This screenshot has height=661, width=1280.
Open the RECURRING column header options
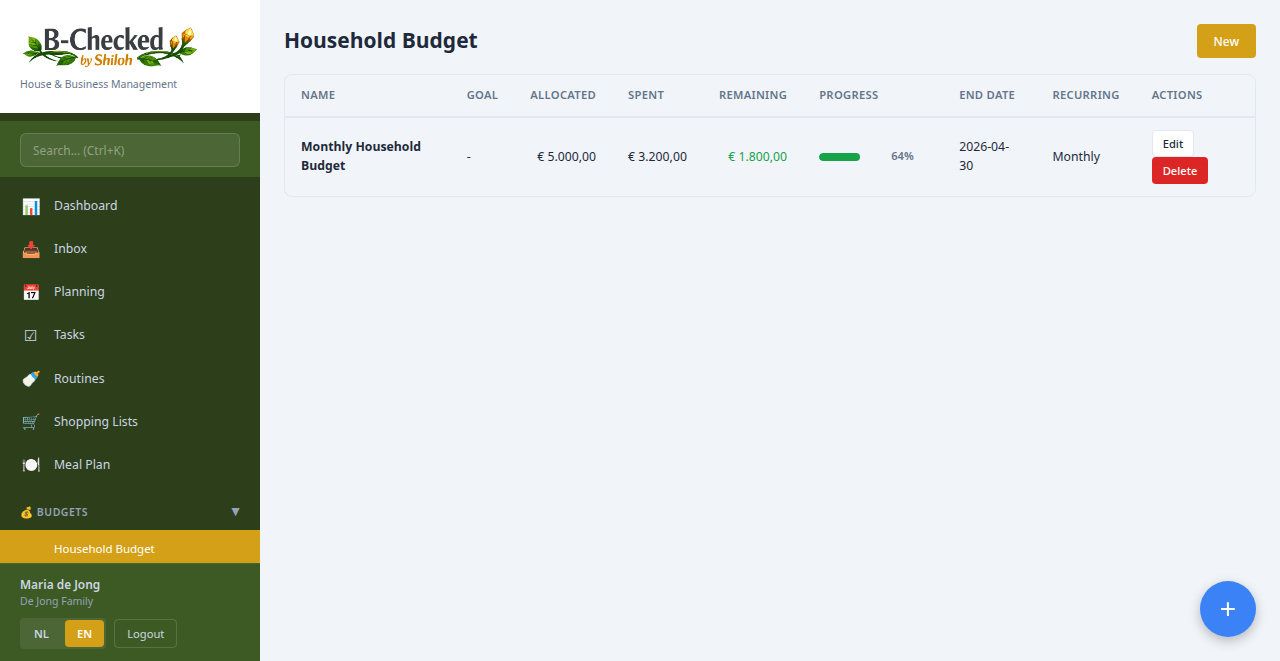[x=1085, y=95]
